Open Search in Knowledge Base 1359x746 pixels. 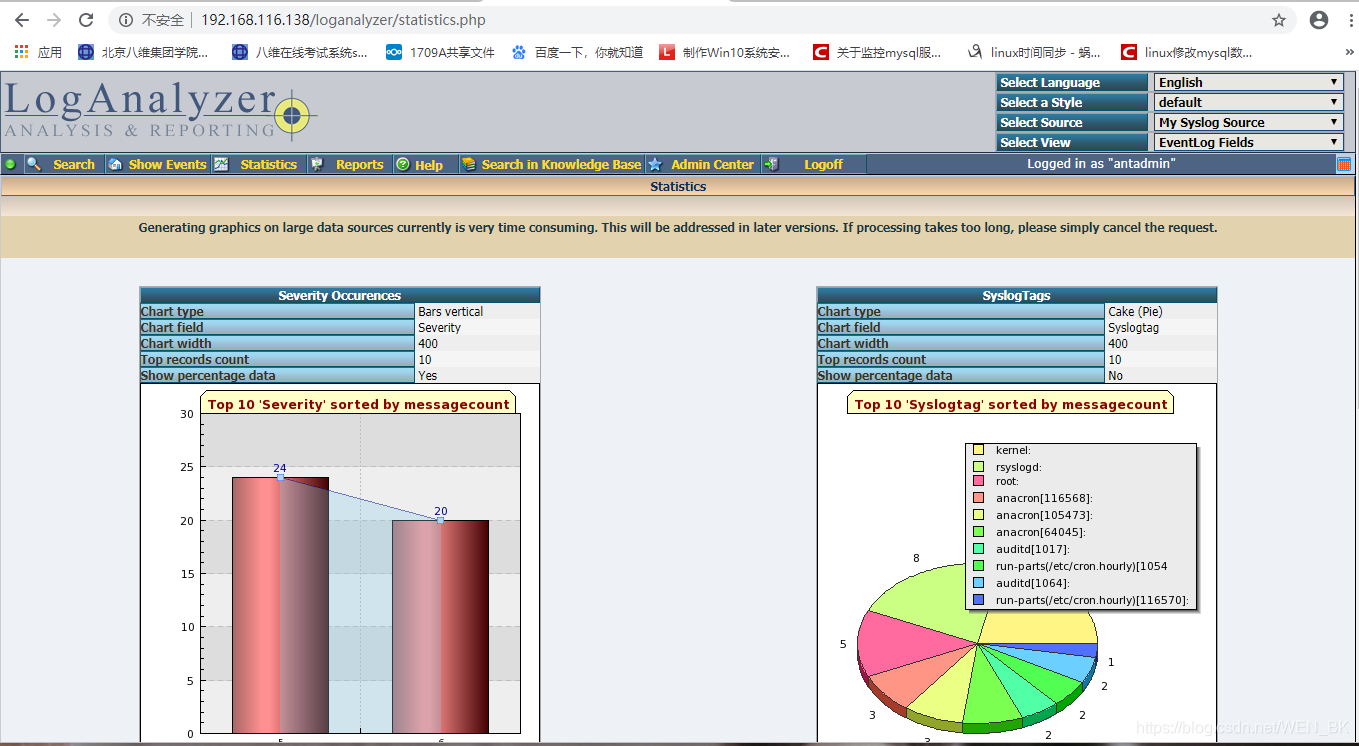(x=561, y=164)
